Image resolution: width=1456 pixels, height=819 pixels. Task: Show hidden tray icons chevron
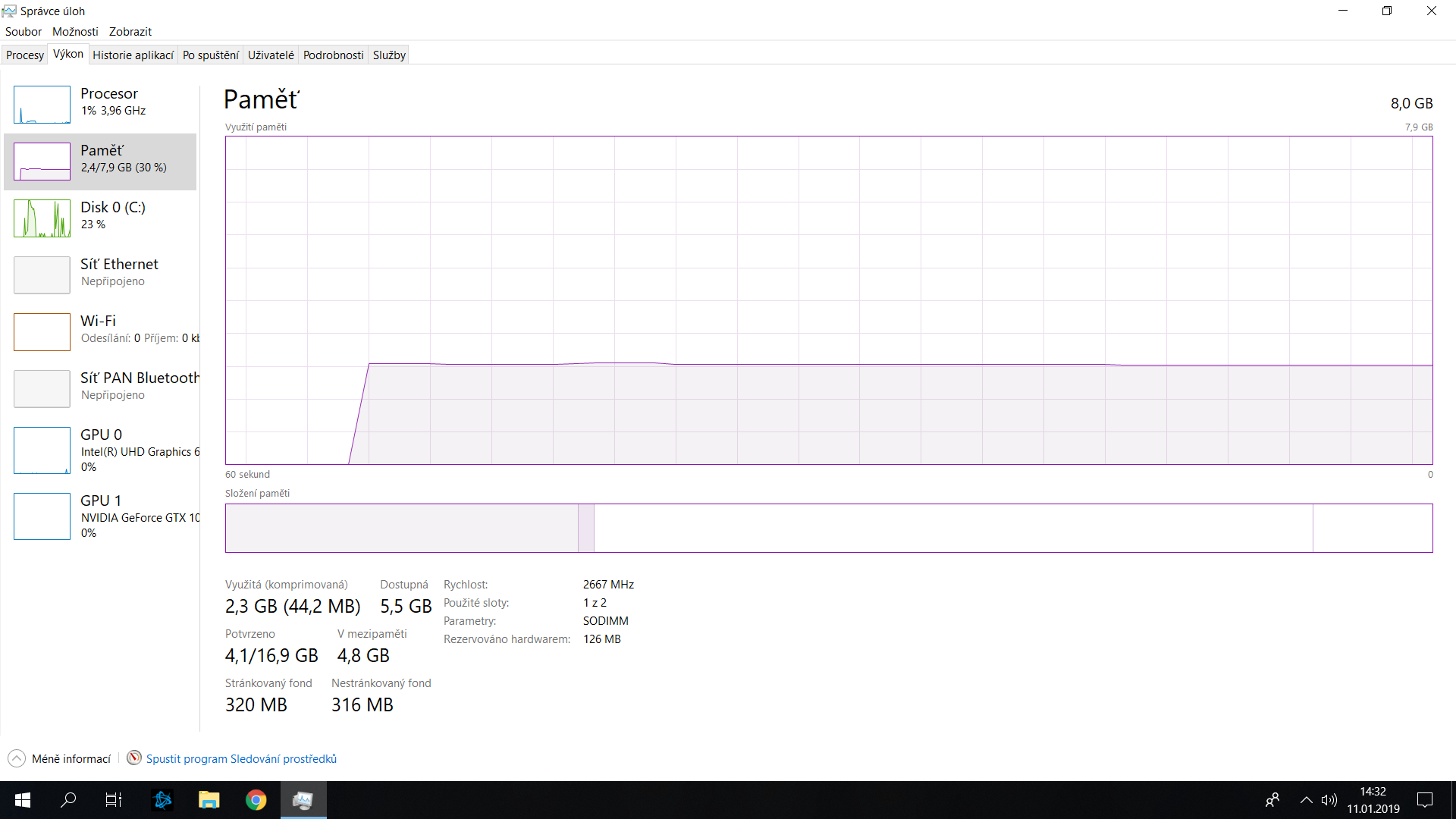(1306, 800)
